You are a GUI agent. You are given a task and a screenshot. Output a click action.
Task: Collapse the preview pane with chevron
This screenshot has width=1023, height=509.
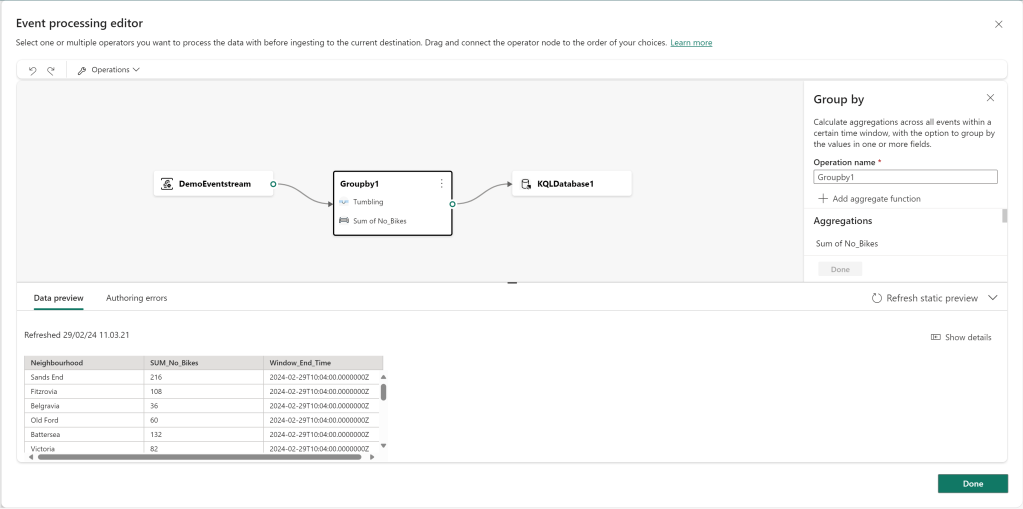point(992,298)
